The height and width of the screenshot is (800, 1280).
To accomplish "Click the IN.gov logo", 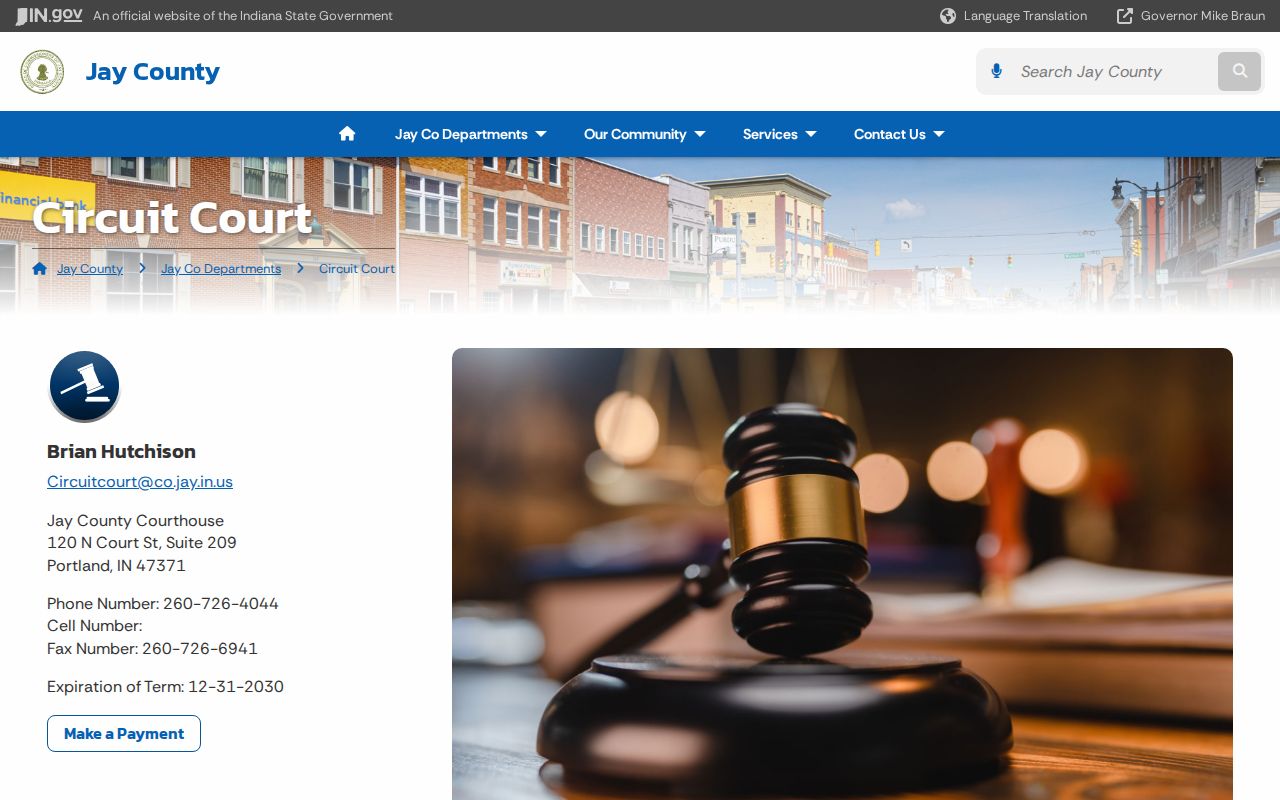I will click(49, 16).
